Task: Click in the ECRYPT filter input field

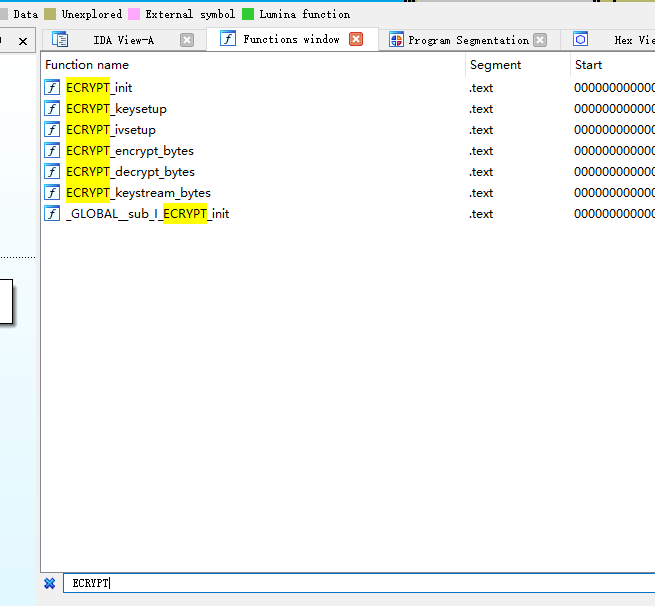Action: pyautogui.click(x=359, y=583)
